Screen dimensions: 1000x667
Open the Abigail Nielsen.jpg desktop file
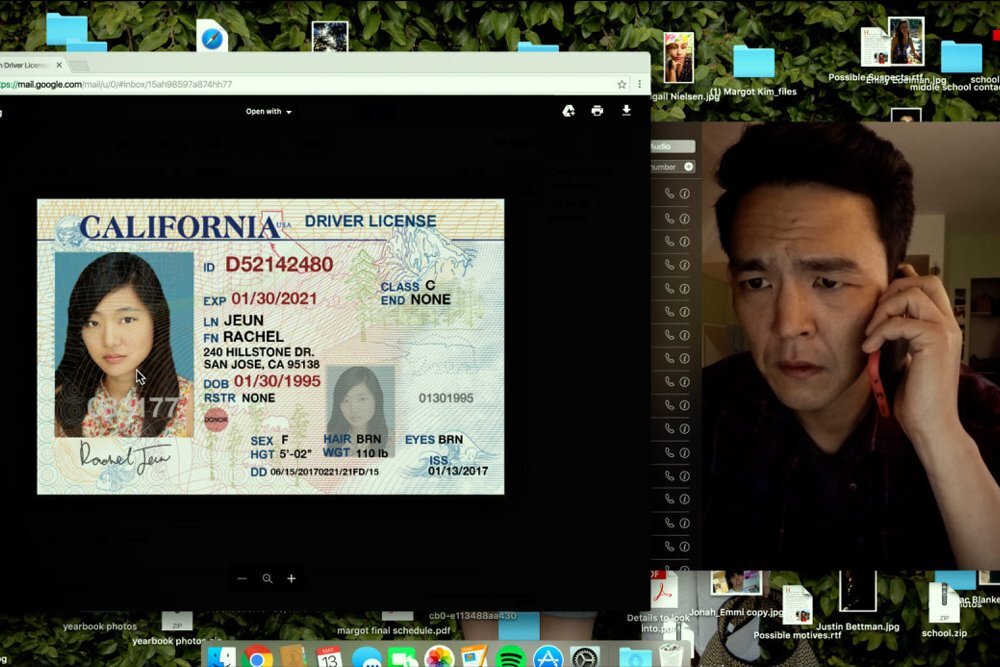tap(679, 59)
